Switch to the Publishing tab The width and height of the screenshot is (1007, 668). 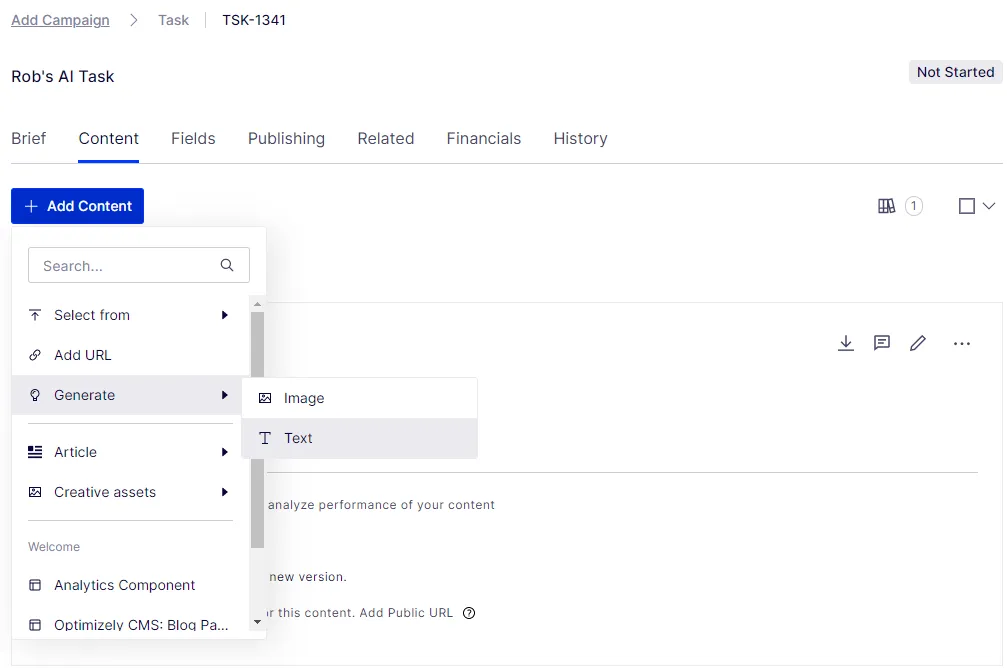coord(286,139)
